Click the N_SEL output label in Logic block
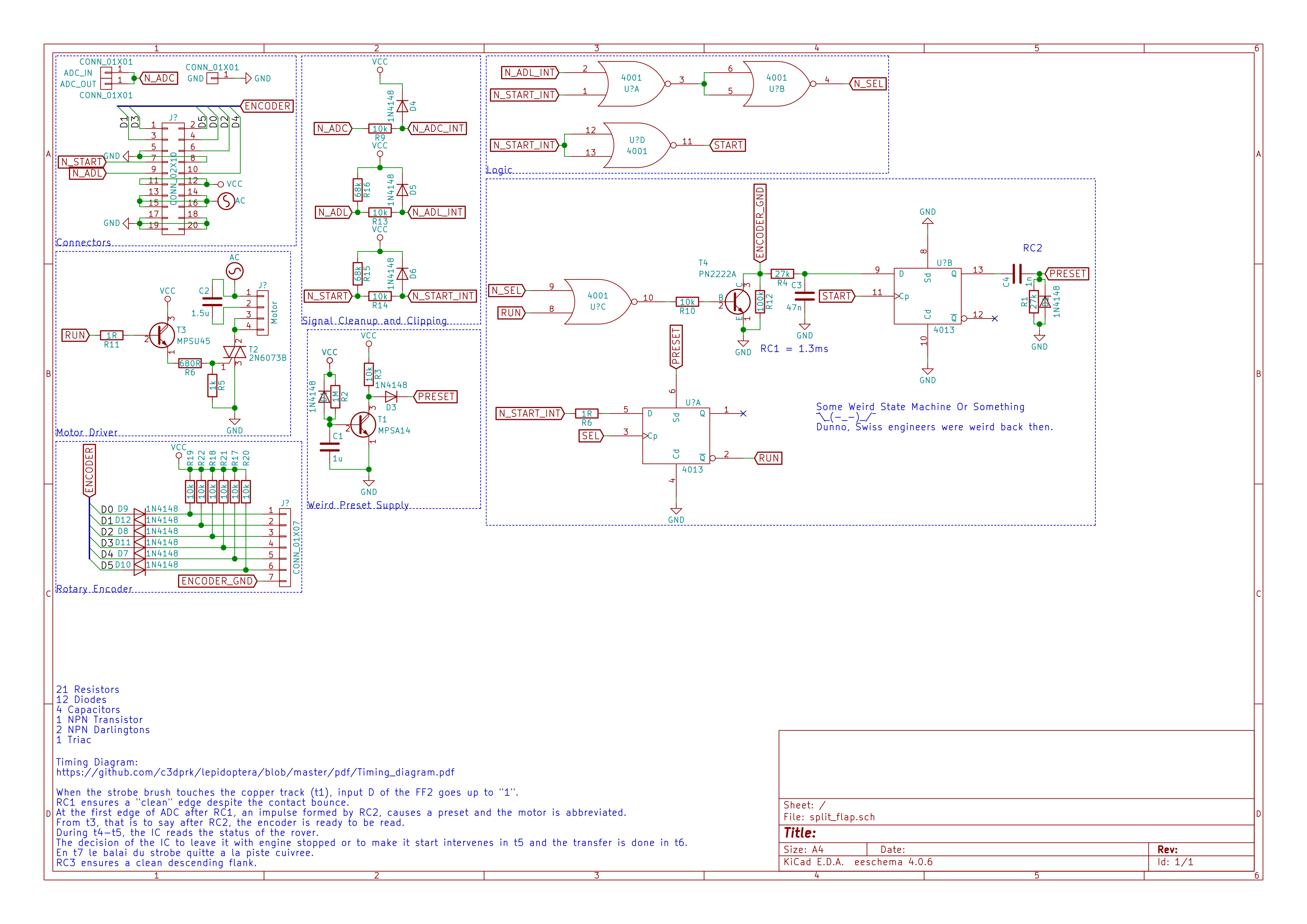The width and height of the screenshot is (1307, 924). click(x=869, y=84)
